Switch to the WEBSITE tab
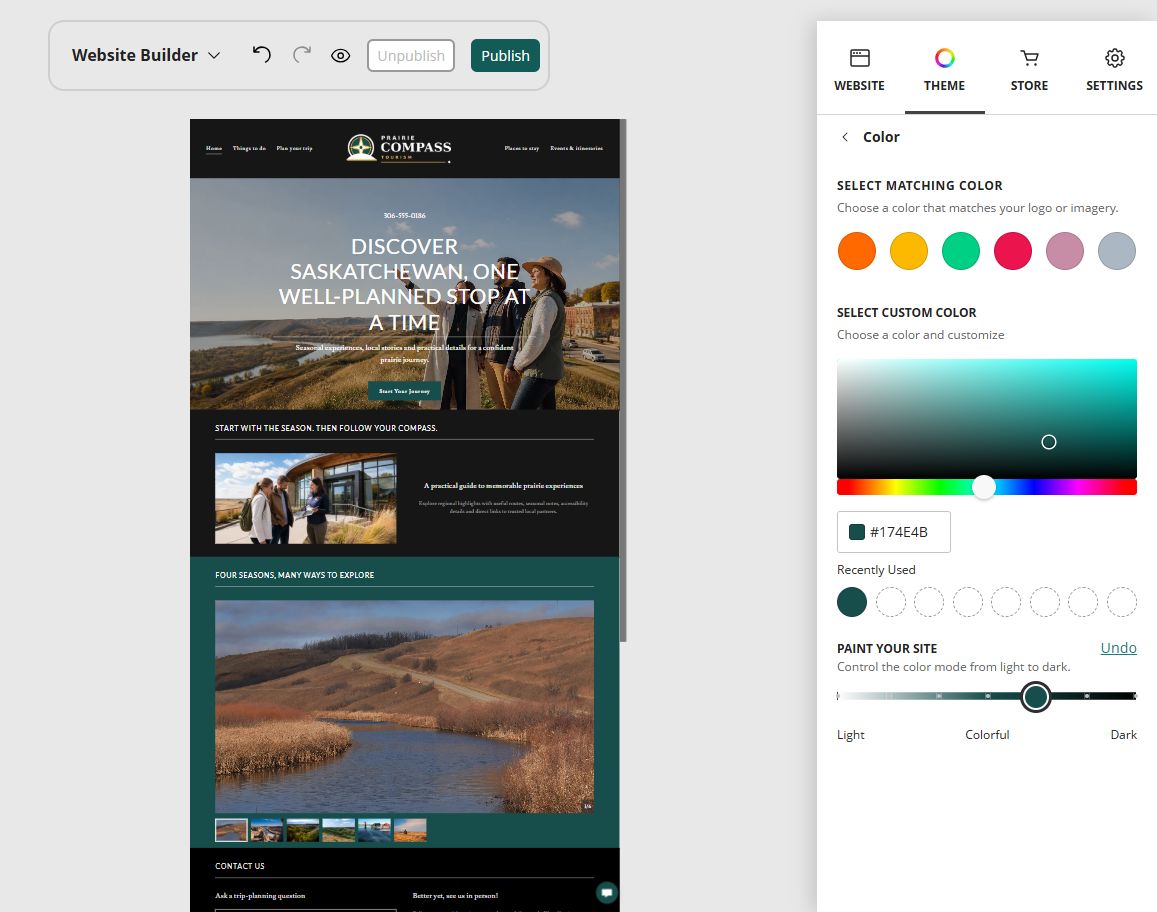1157x912 pixels. coord(860,70)
